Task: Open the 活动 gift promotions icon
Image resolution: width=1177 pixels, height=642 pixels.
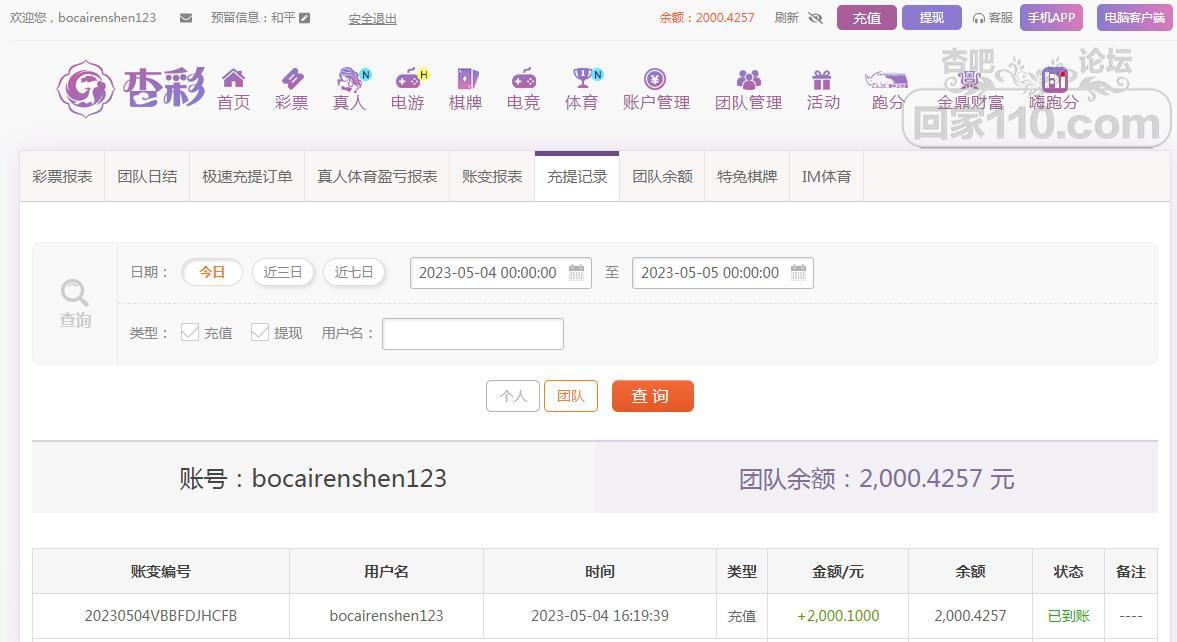Action: 822,80
